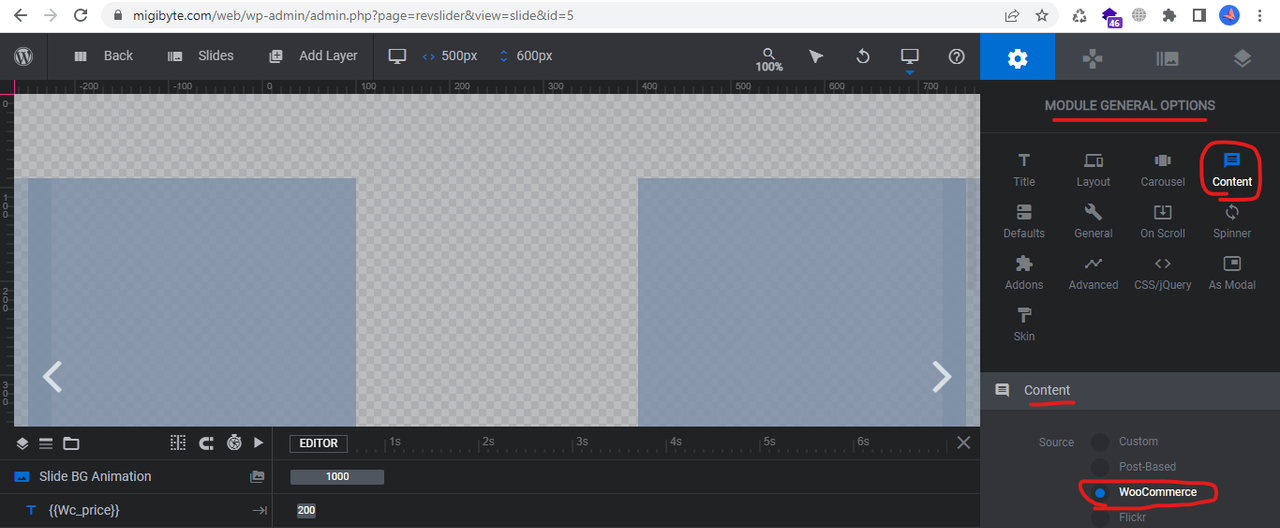Go Back from the slide editor
Image resolution: width=1280 pixels, height=528 pixels.
103,56
